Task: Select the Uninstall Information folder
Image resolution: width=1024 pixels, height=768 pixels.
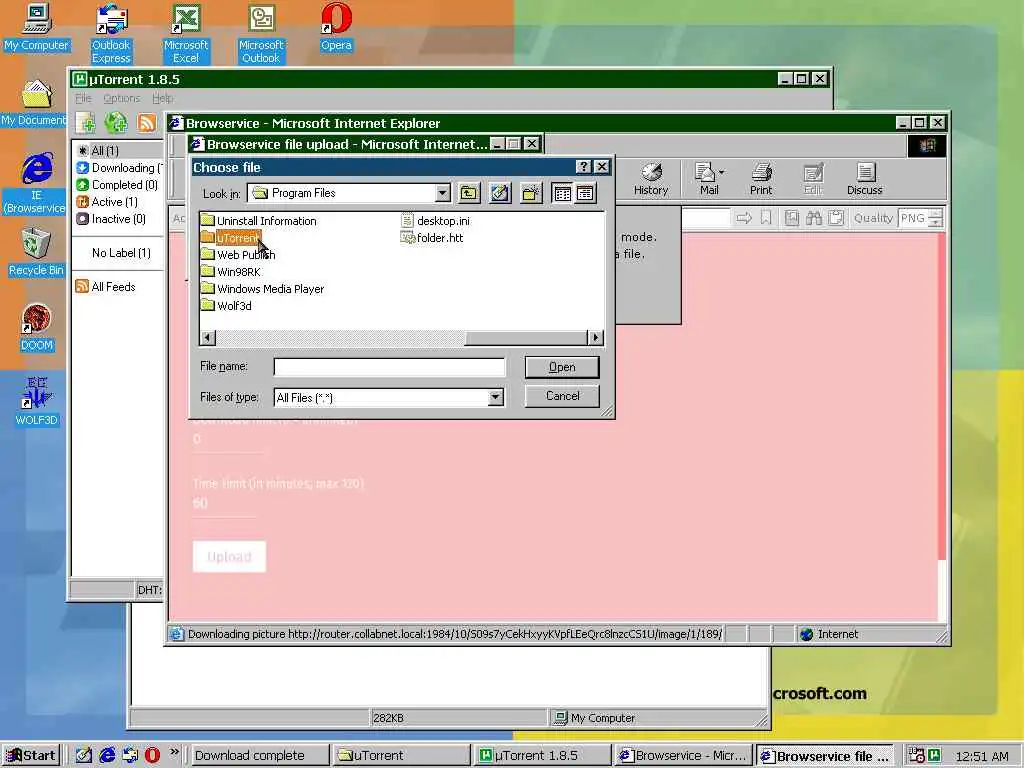Action: tap(259, 221)
